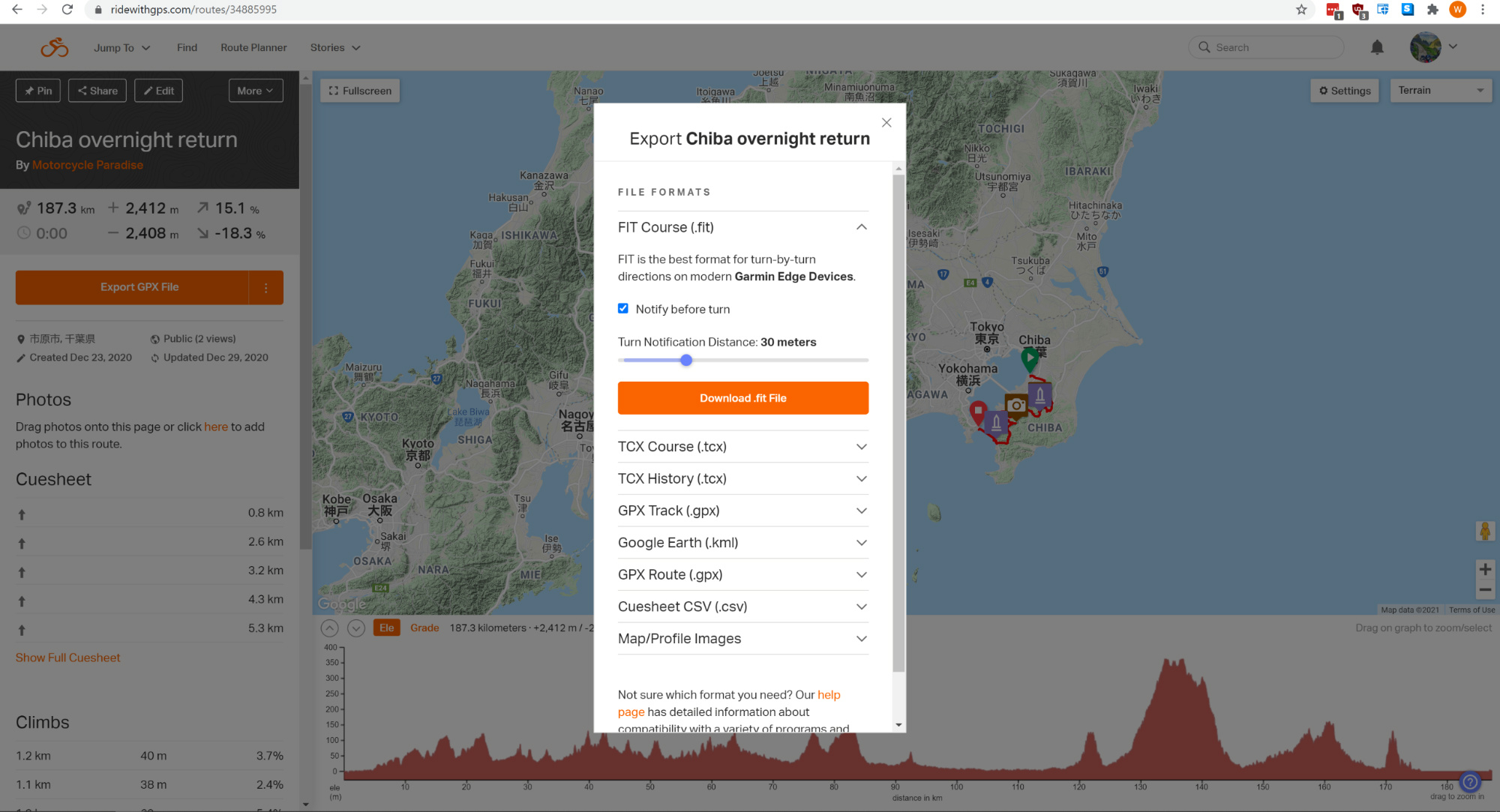Click the Ride with GPS logo icon
The image size is (1500, 812).
coord(54,47)
